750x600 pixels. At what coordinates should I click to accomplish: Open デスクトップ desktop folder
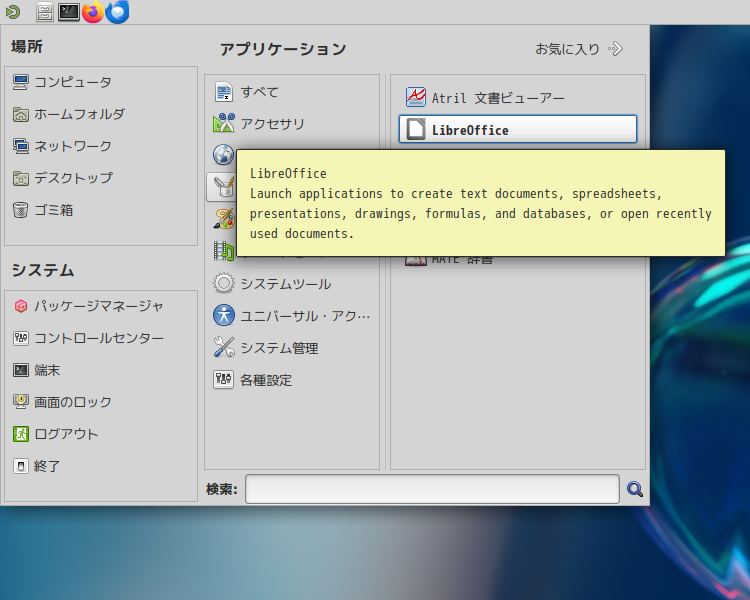(x=63, y=178)
